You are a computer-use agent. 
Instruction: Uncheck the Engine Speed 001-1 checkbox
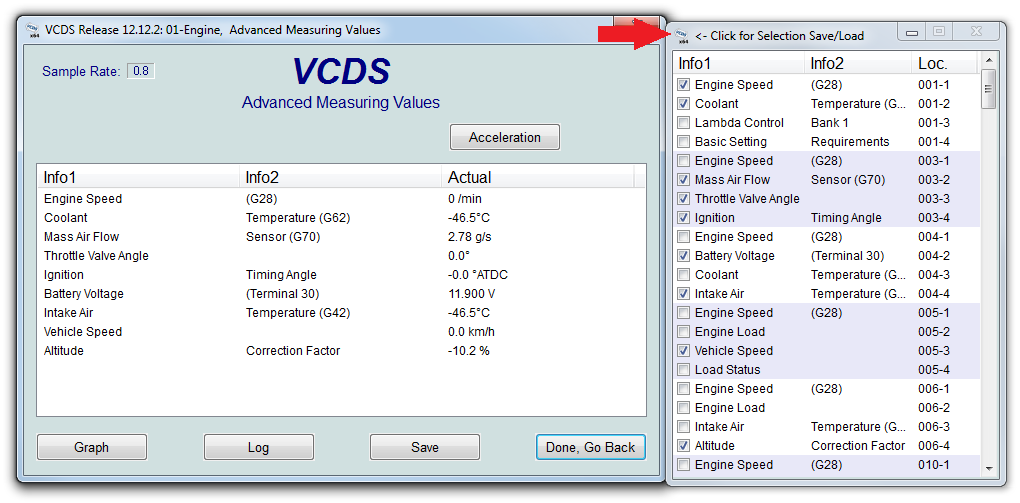point(684,85)
